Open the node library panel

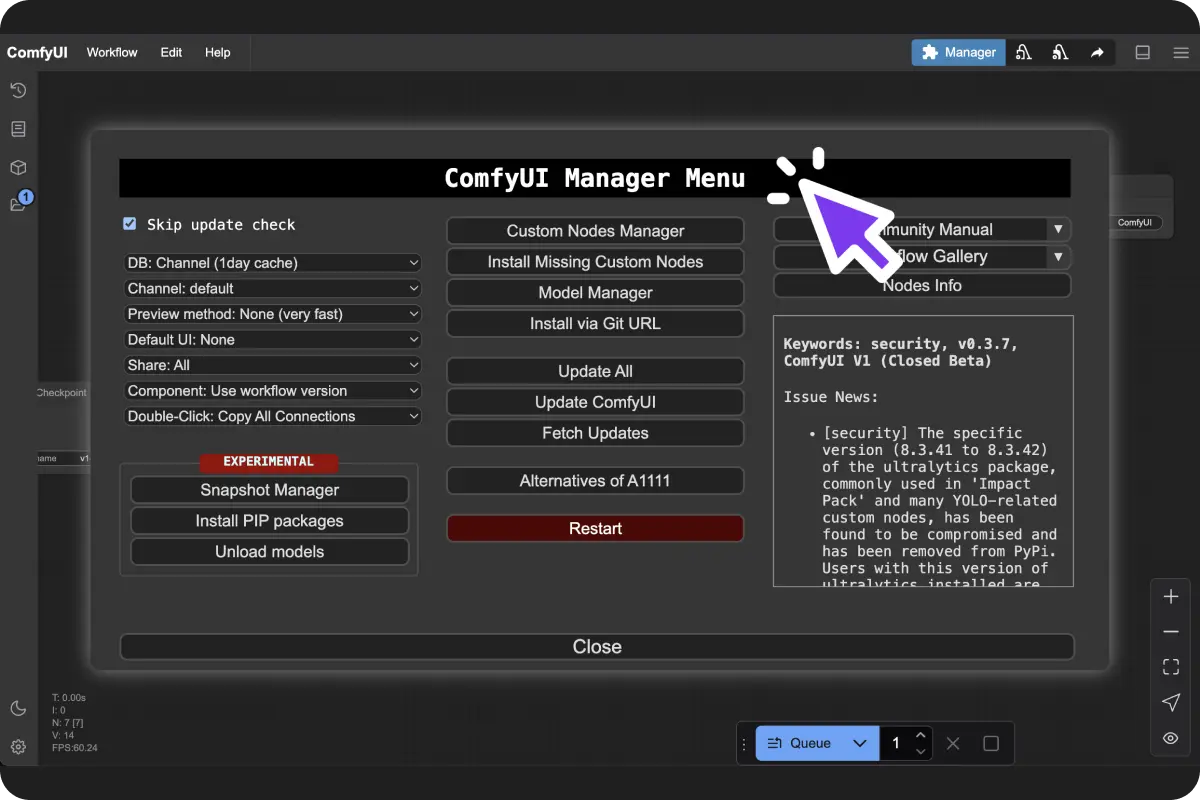pyautogui.click(x=18, y=128)
